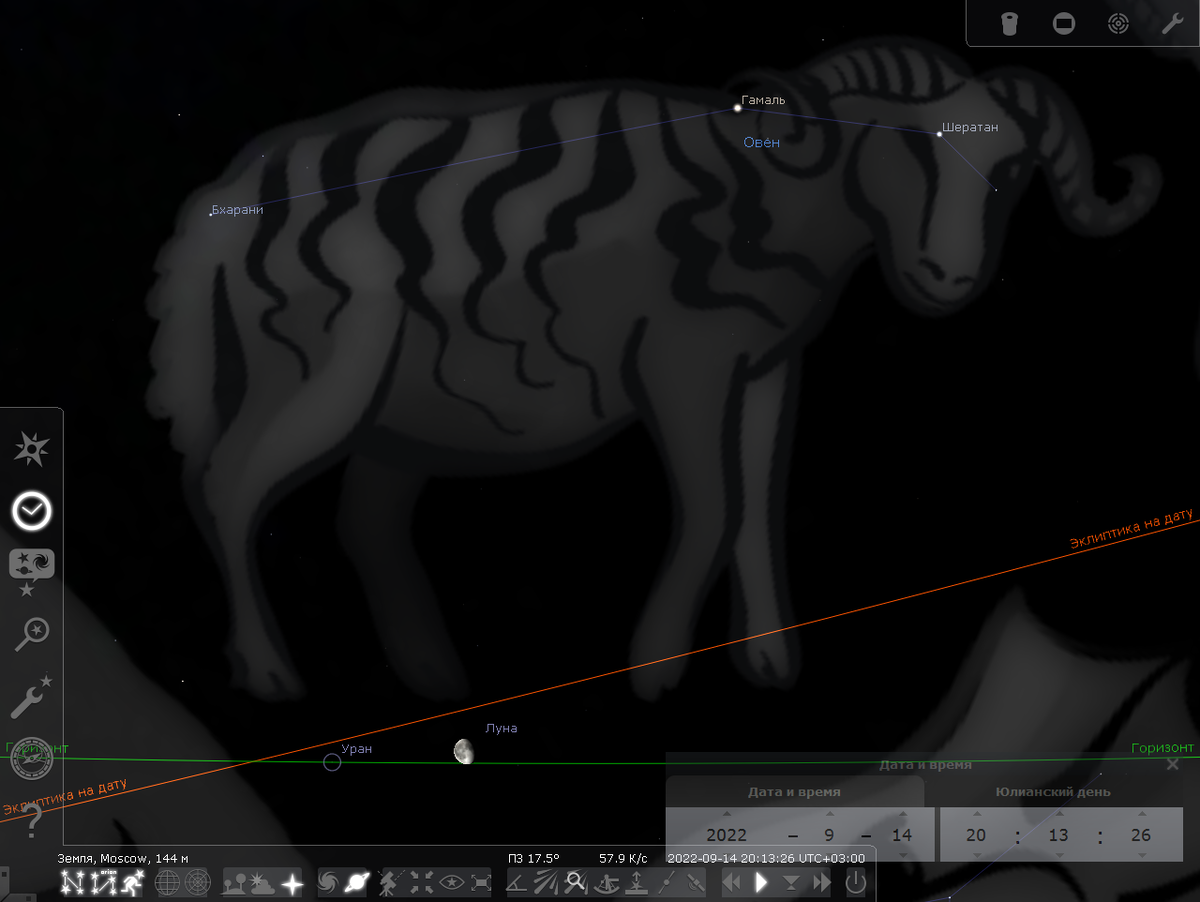Image resolution: width=1200 pixels, height=902 pixels.
Task: Switch to Юлианский день tab
Action: coord(1052,792)
